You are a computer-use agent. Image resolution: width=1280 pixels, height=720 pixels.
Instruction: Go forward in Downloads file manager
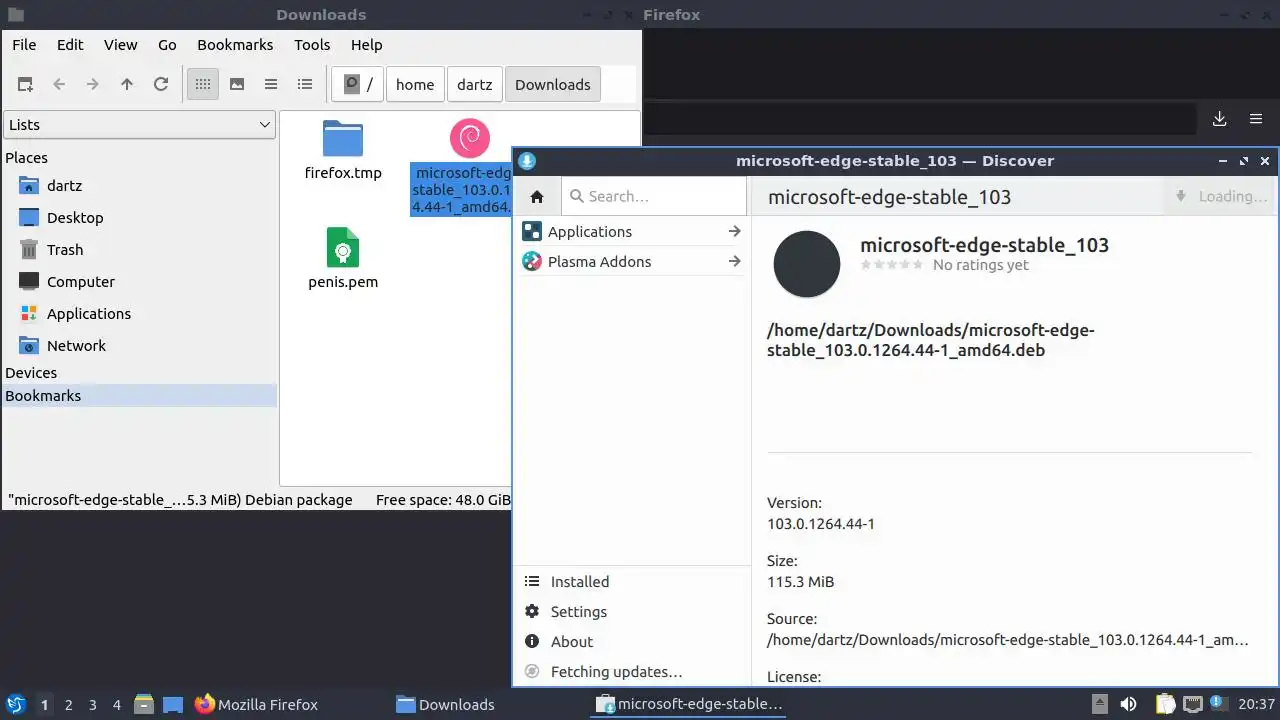(x=93, y=85)
